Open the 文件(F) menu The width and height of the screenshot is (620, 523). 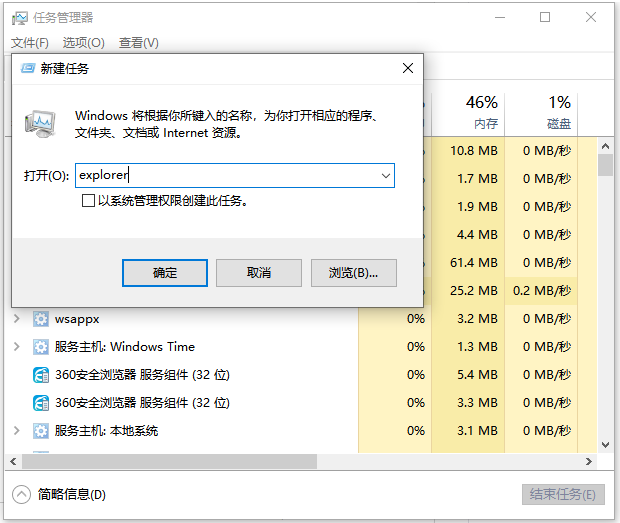30,43
